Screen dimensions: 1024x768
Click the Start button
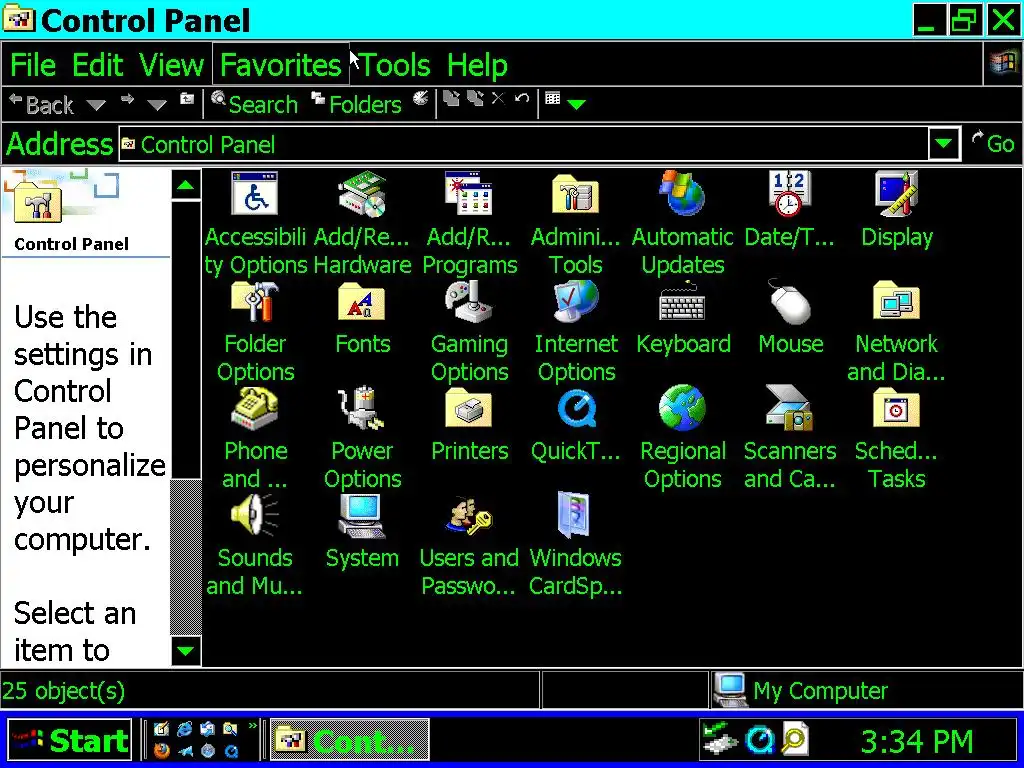point(69,740)
